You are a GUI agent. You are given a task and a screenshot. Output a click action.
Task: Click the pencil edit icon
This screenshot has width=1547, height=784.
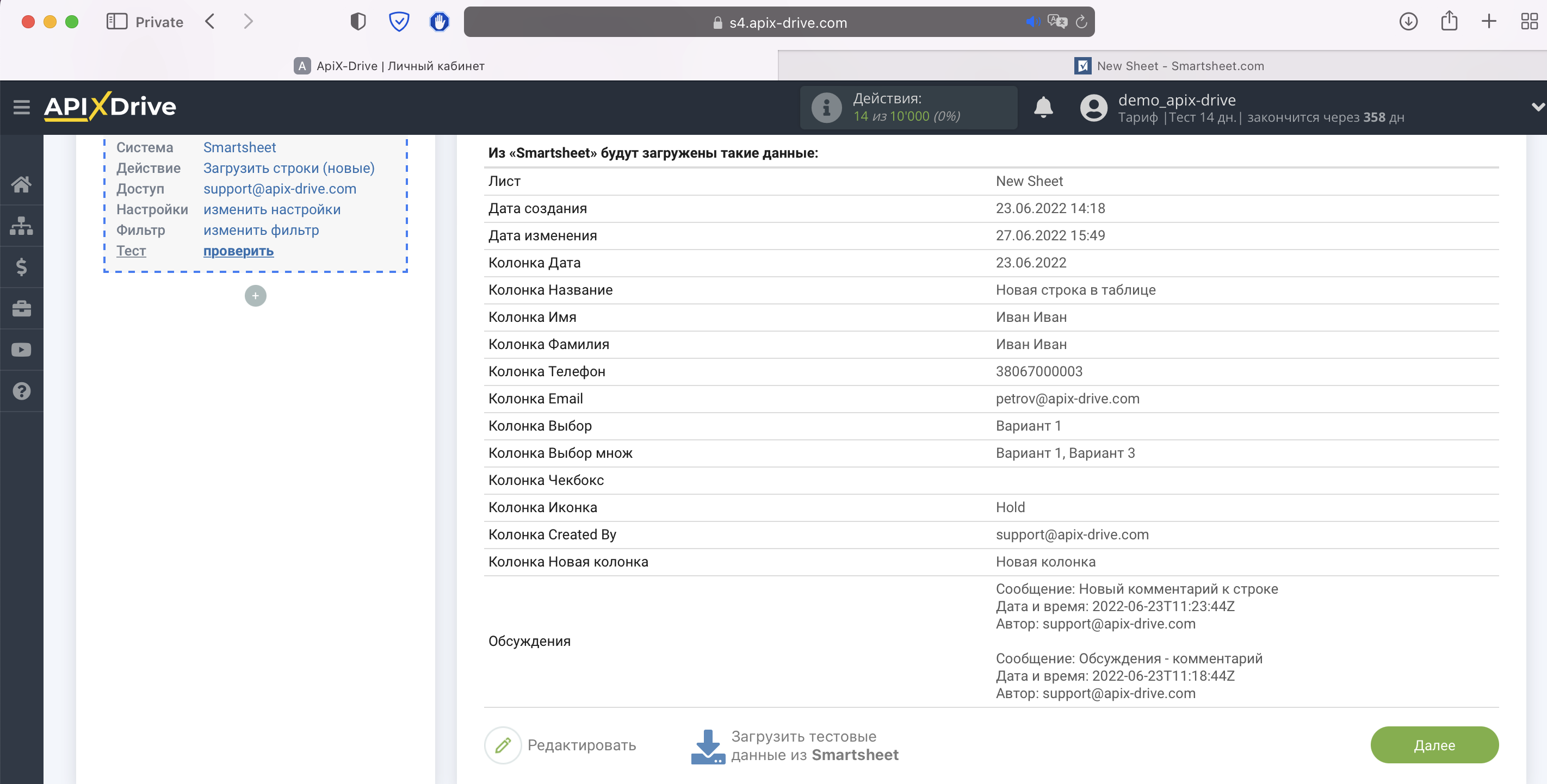(503, 745)
